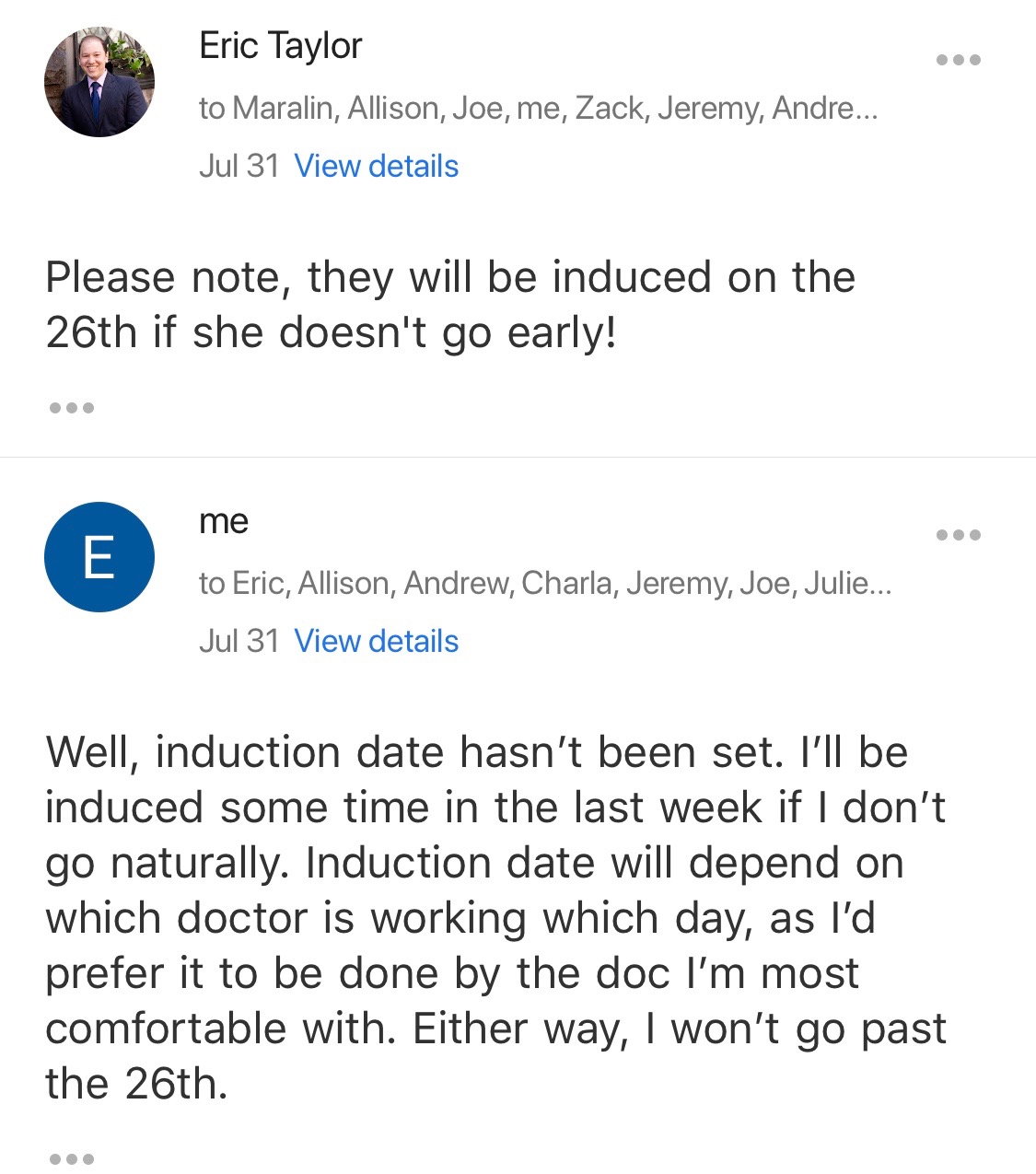Tap Maralin in the first recipient list
Image resolution: width=1036 pixels, height=1174 pixels.
(x=285, y=109)
